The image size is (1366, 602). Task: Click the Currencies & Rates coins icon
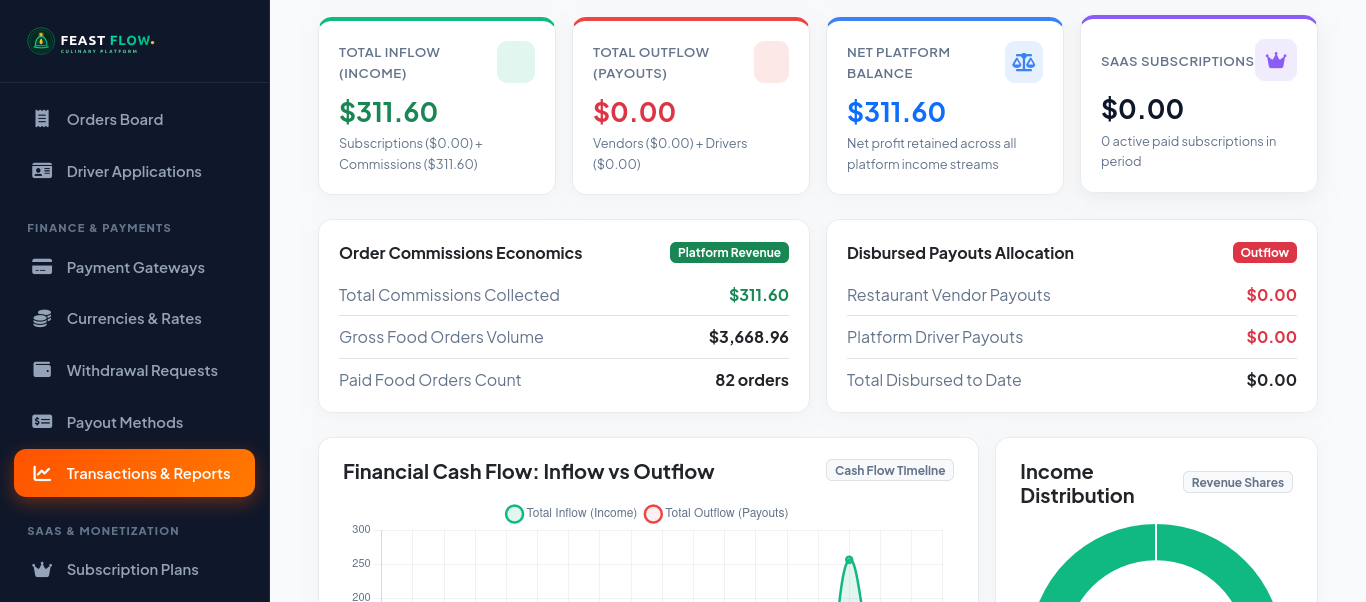pyautogui.click(x=42, y=318)
